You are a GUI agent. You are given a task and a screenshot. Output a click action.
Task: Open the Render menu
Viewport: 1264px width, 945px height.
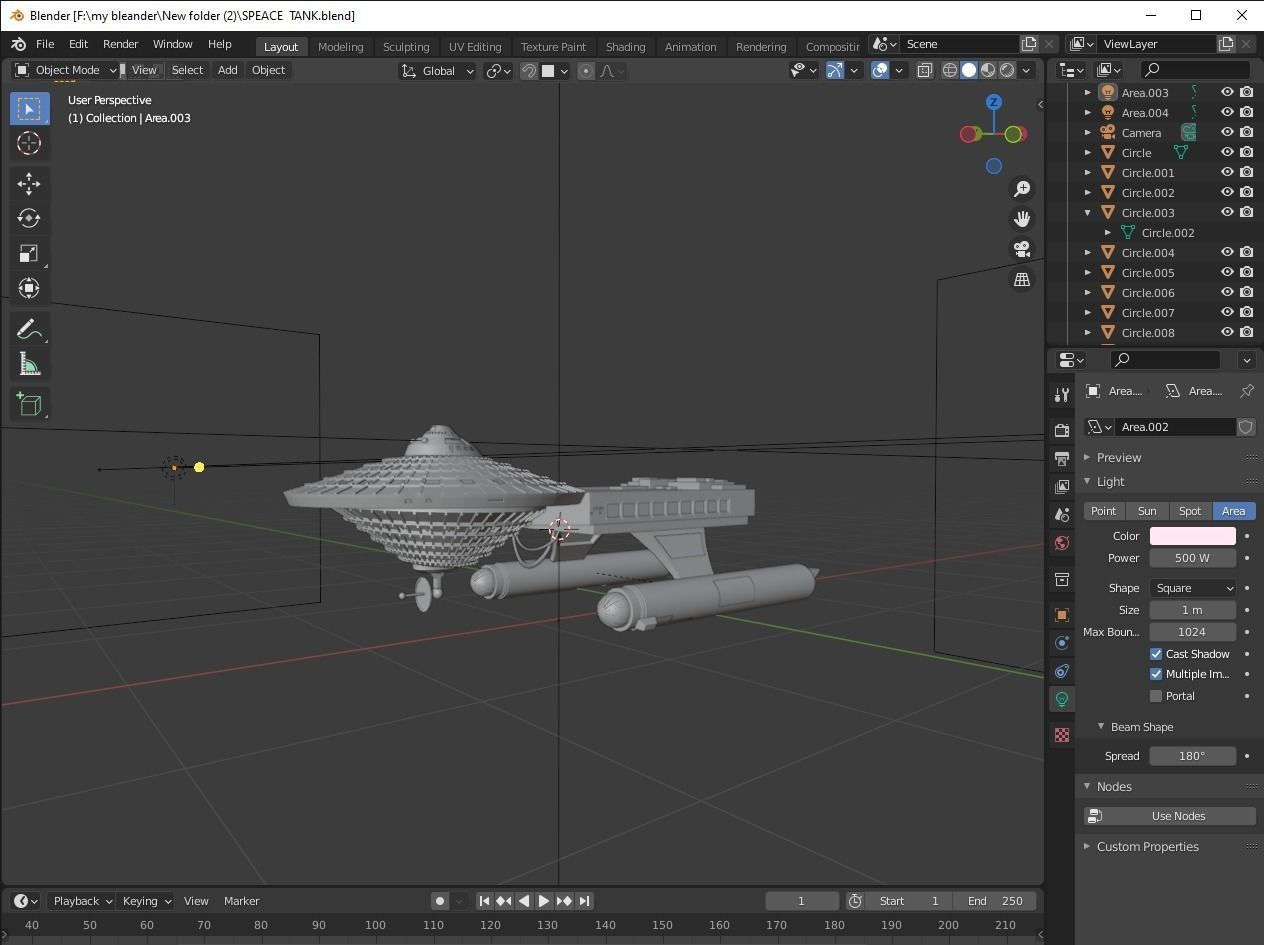tap(120, 44)
